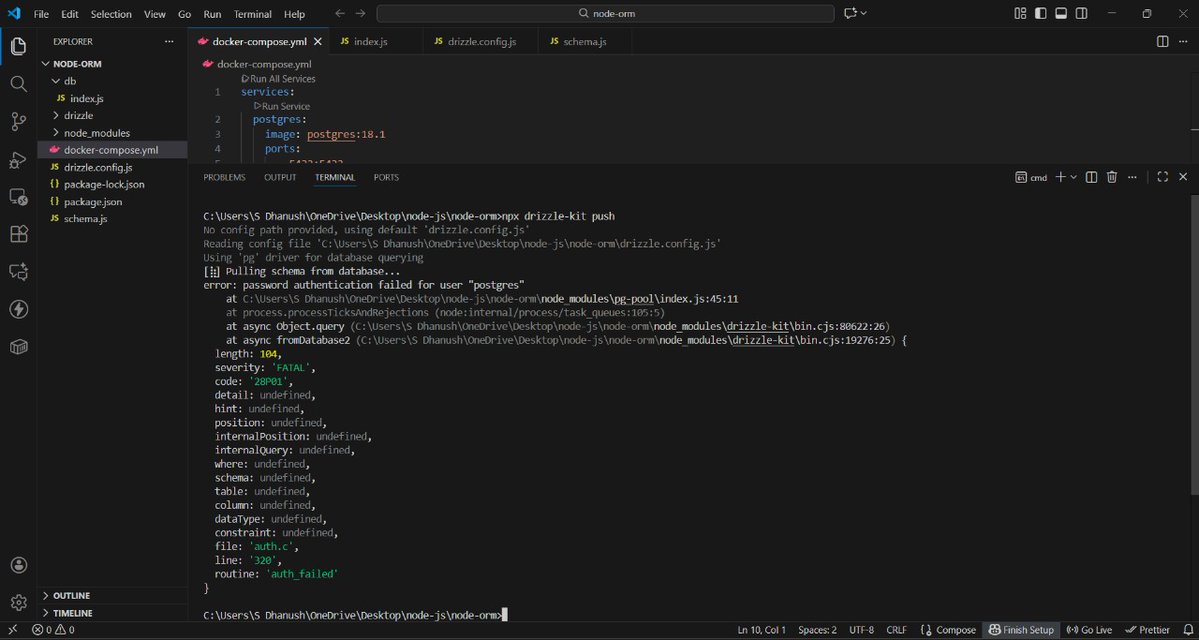
Task: Kill the terminal with trash icon
Action: (x=1112, y=177)
